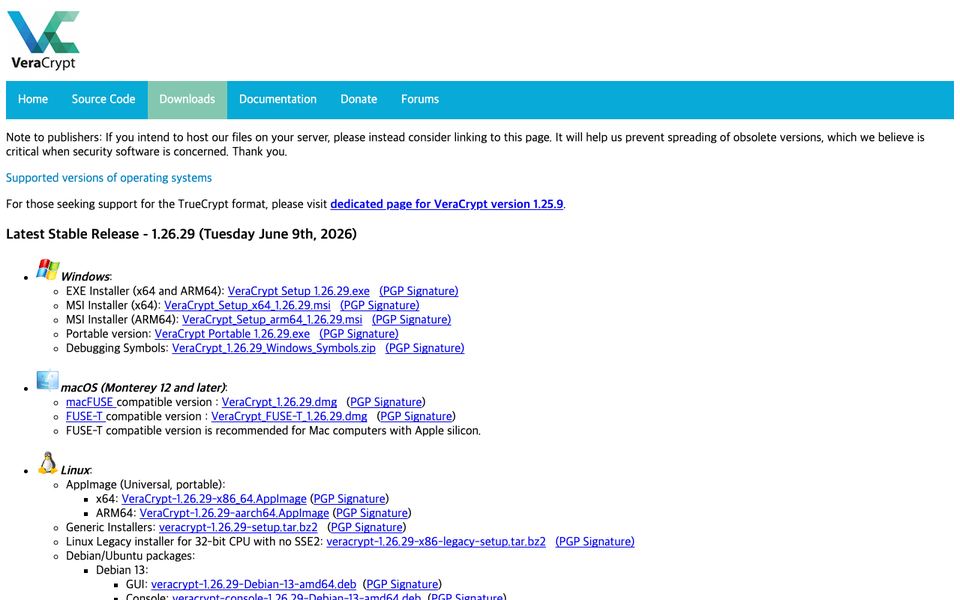Open PGP Signature for Linux Legacy installer

(595, 541)
